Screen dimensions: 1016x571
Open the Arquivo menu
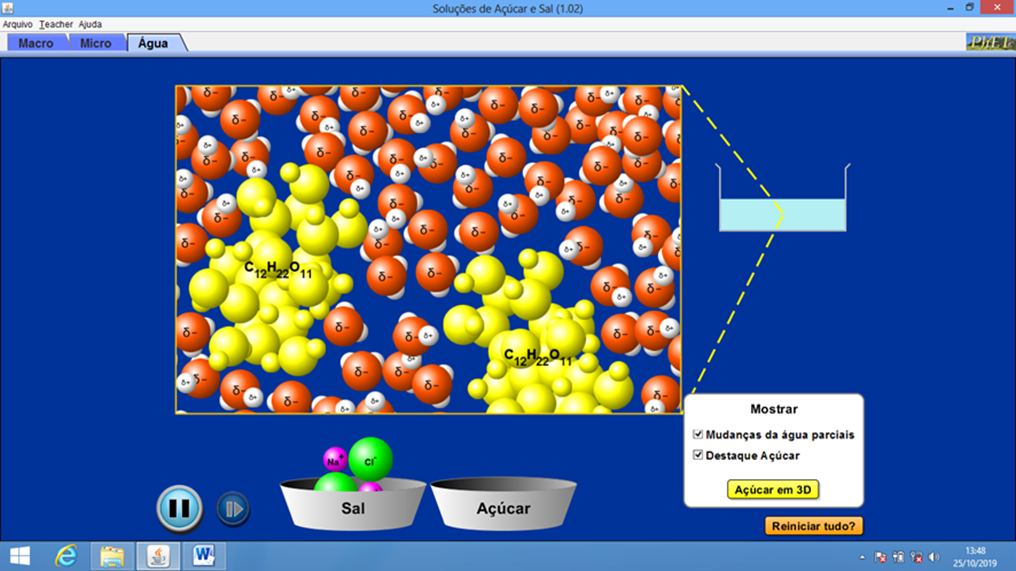[x=18, y=24]
